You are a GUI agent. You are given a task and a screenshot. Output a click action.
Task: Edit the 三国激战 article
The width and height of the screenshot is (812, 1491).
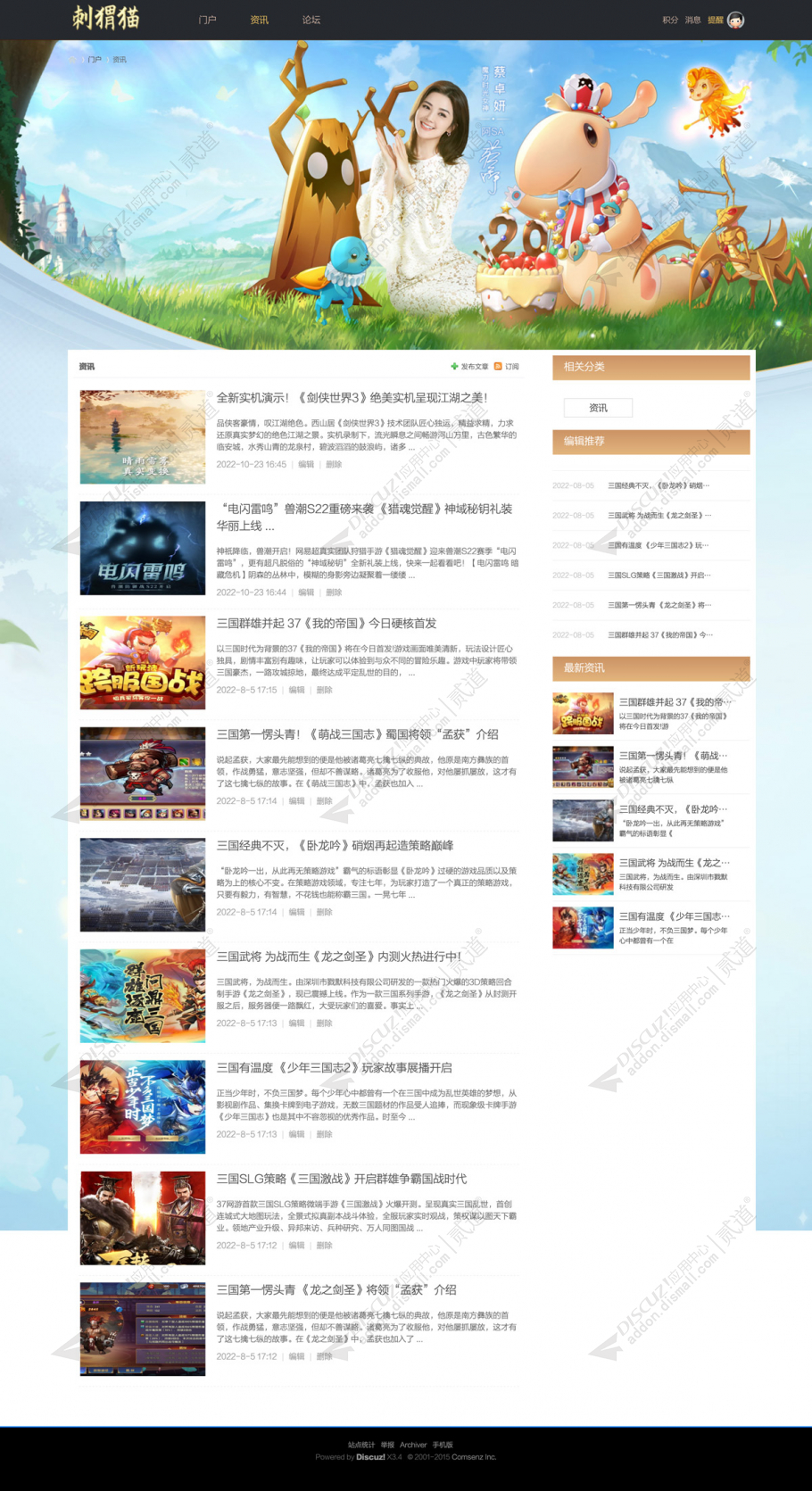click(297, 1246)
